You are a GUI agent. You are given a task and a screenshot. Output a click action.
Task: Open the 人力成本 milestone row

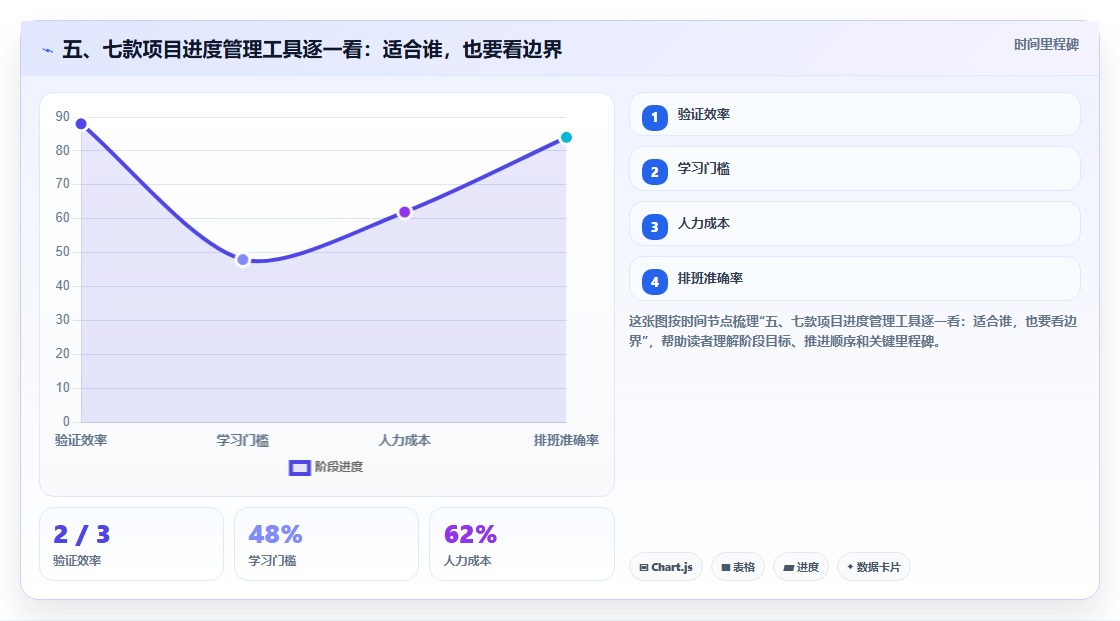(854, 224)
